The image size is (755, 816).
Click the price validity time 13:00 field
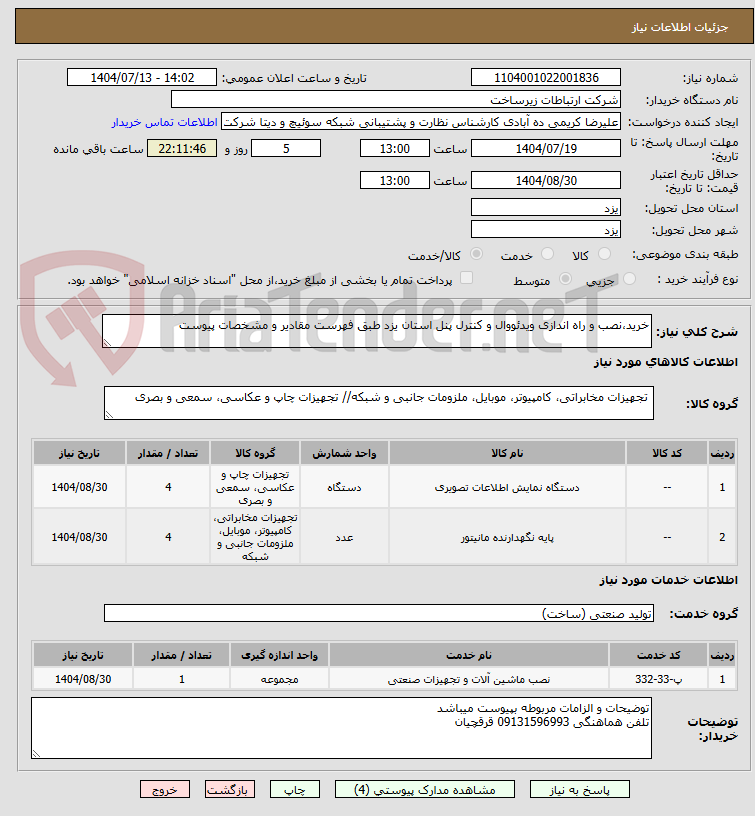(x=395, y=181)
